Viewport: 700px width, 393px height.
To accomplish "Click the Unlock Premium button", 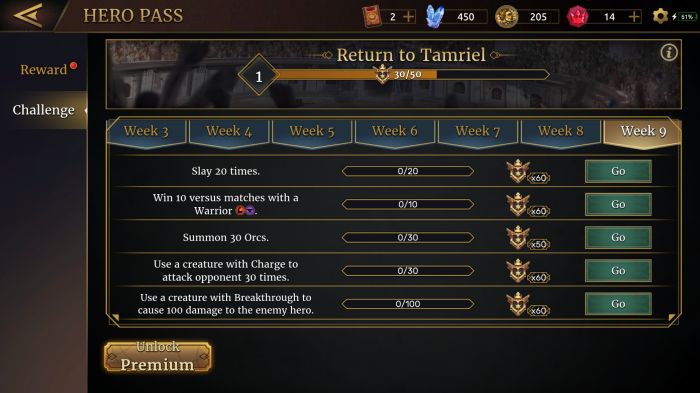I will pyautogui.click(x=158, y=357).
